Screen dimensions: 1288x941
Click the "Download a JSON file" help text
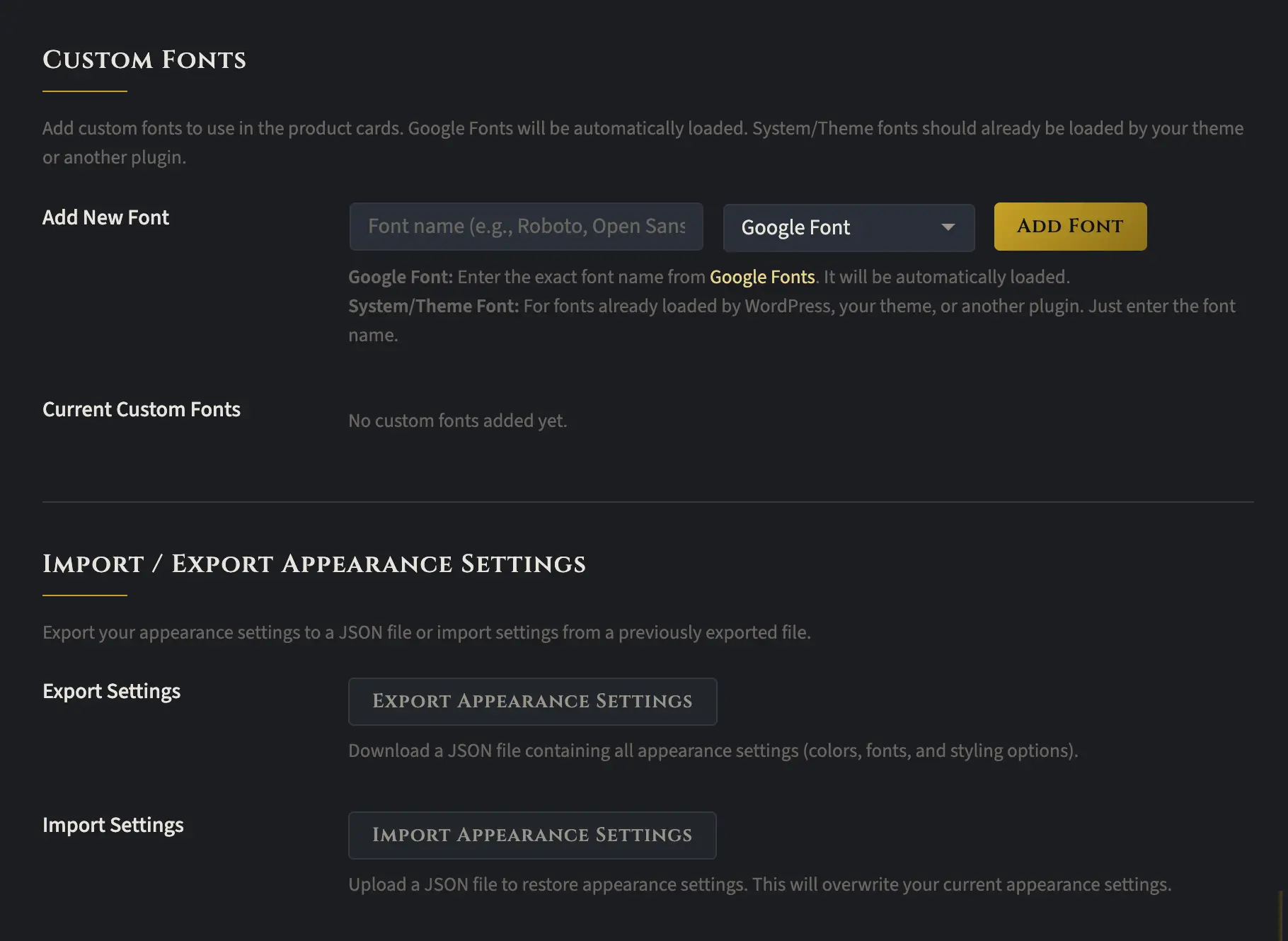point(713,751)
